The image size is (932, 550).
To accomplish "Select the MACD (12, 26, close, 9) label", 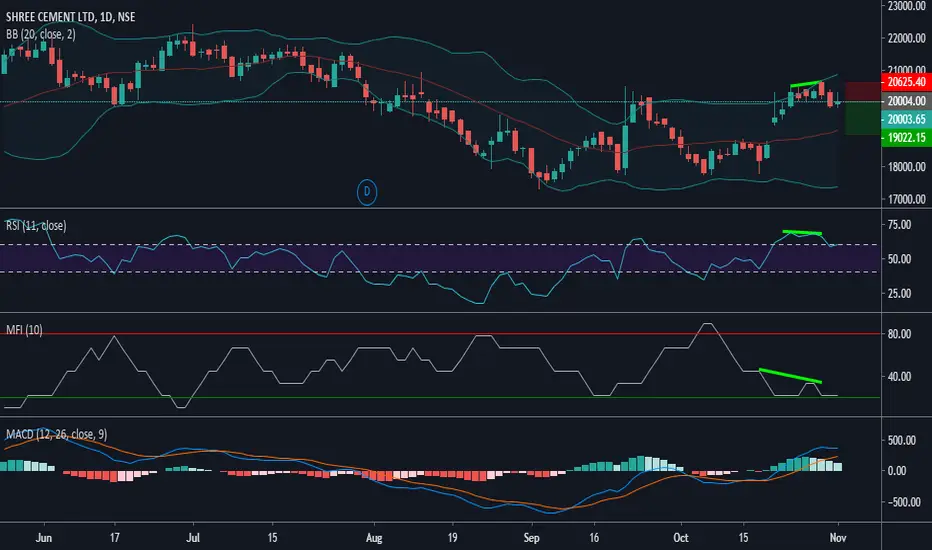I will pos(56,434).
